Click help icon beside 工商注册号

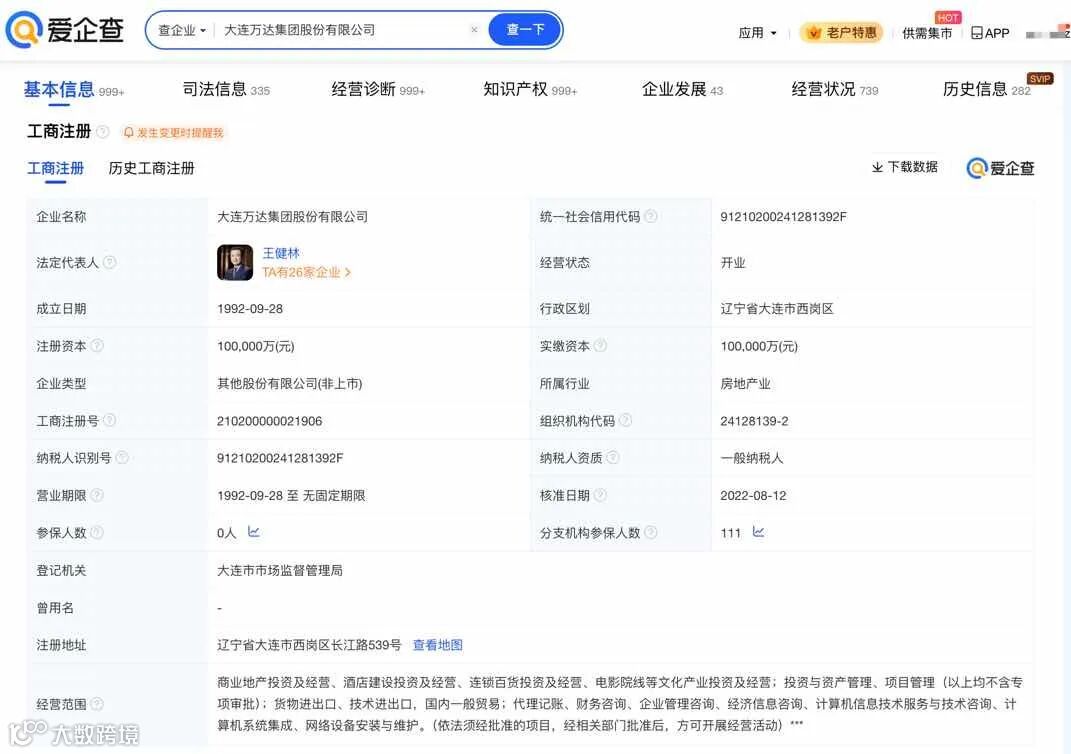(109, 420)
